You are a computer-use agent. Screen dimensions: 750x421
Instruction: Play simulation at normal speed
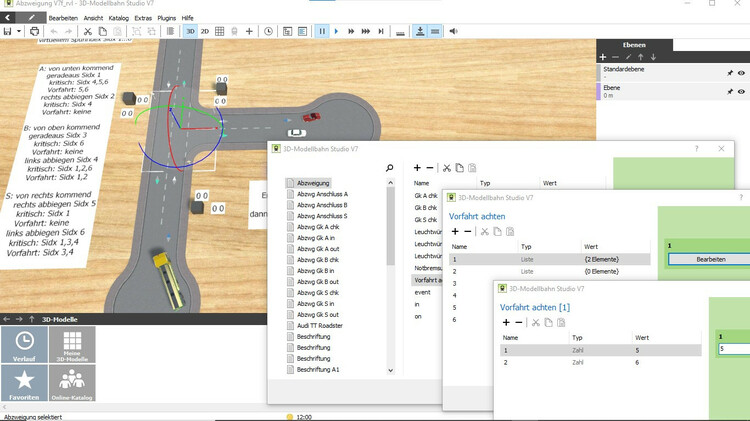(x=336, y=32)
